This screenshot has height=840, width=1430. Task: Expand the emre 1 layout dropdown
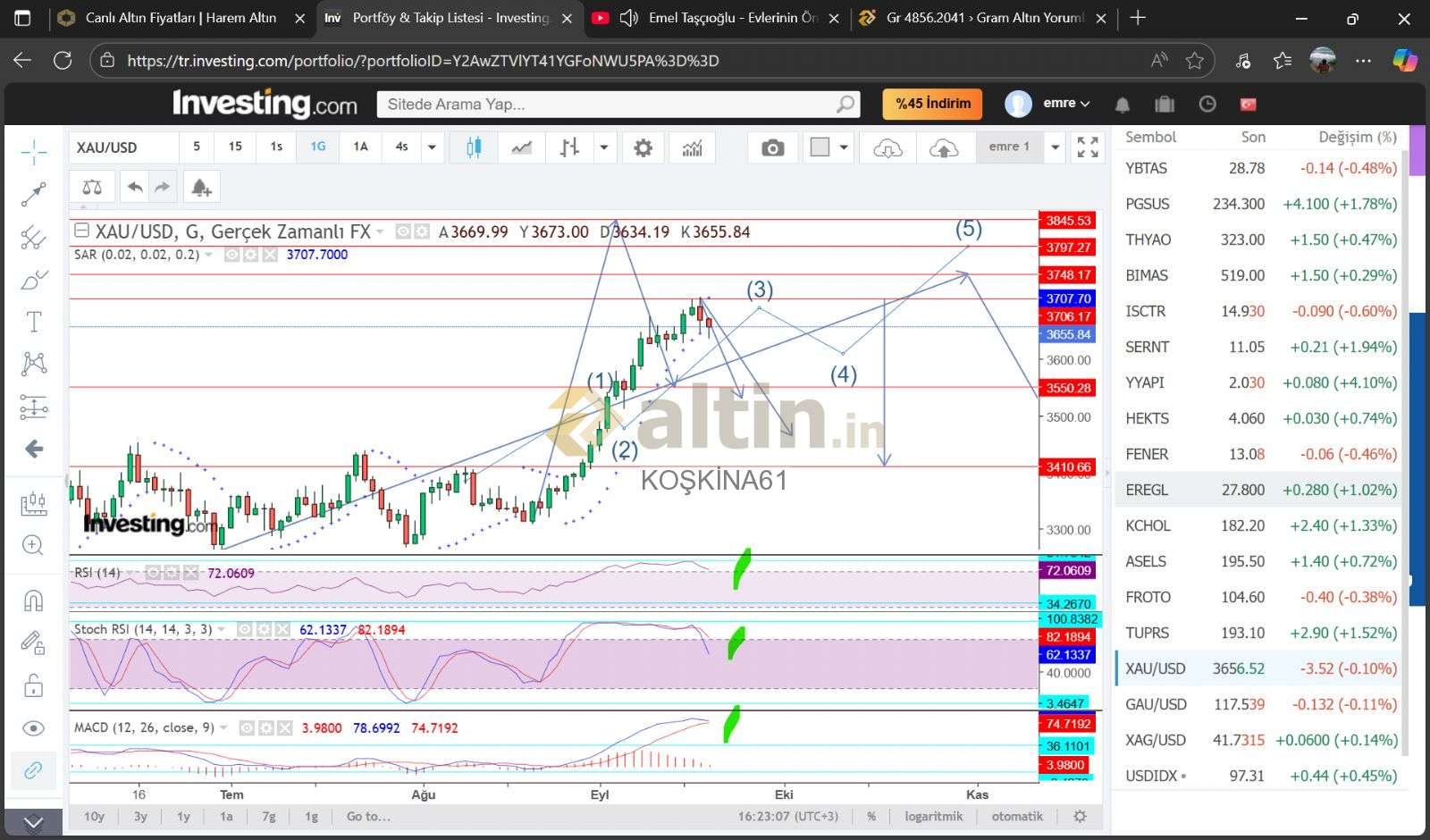[x=1056, y=147]
